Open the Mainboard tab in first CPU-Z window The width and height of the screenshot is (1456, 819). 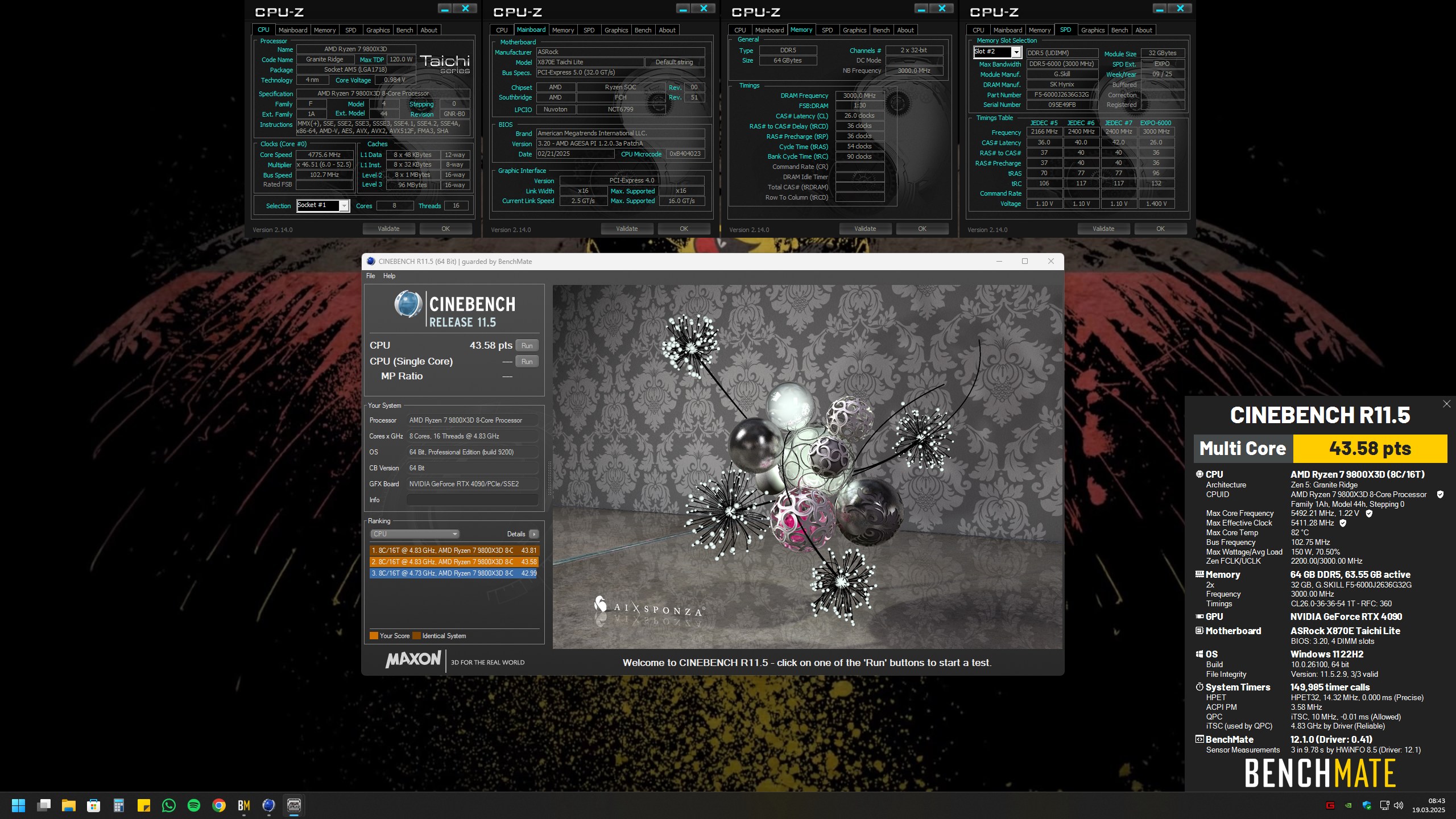coord(293,30)
